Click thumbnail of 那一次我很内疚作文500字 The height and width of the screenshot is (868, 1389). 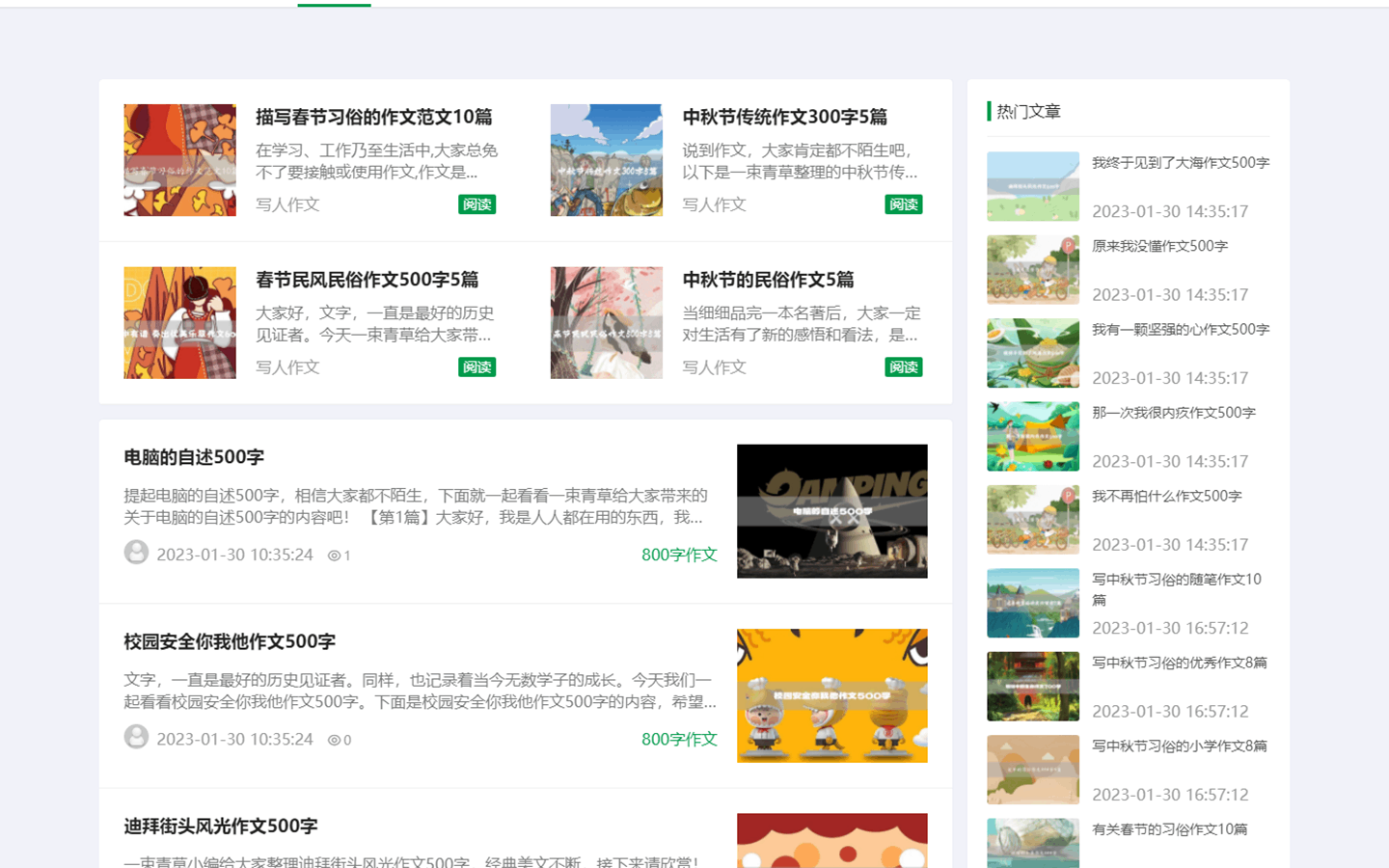pyautogui.click(x=1033, y=437)
